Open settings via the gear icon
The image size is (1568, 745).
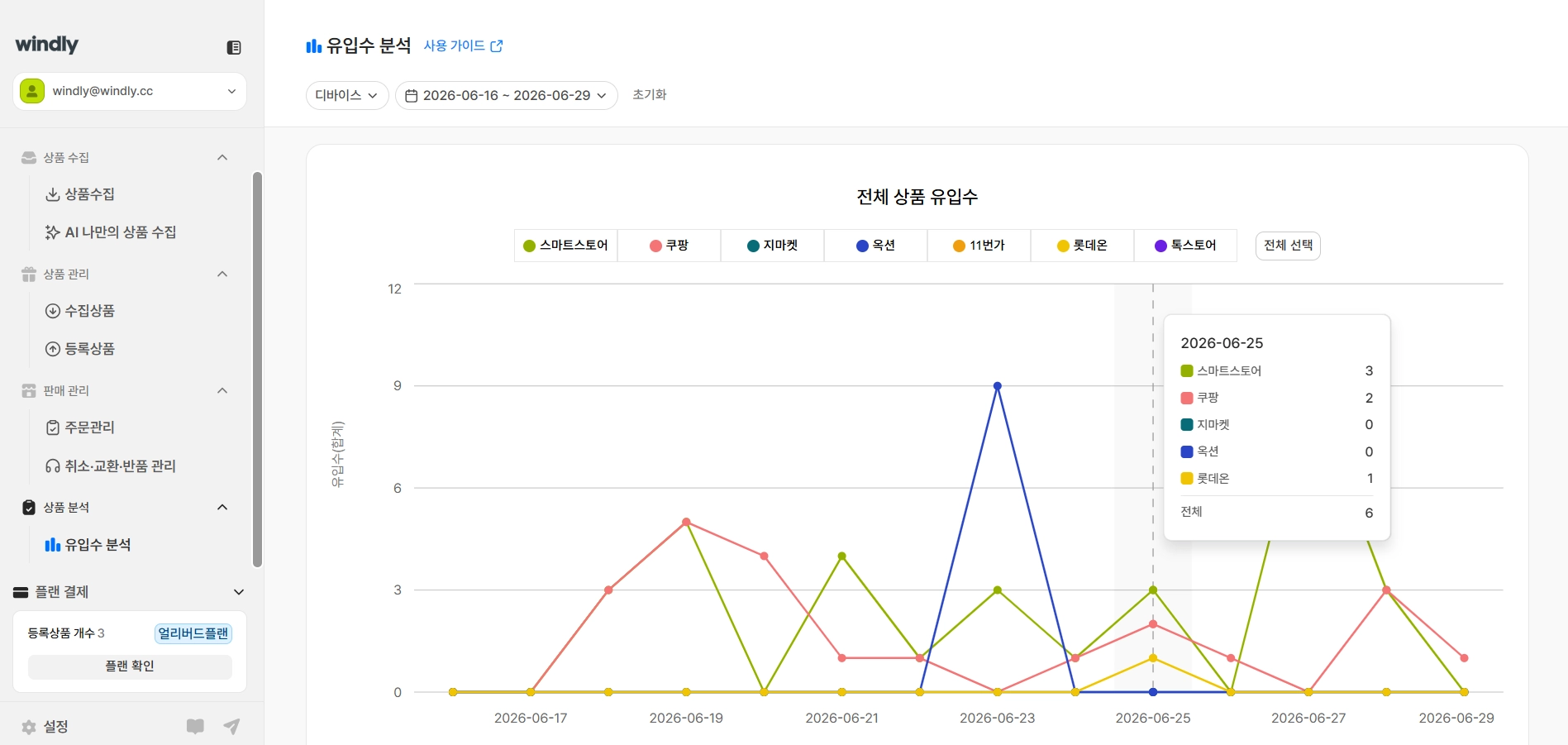pos(29,727)
